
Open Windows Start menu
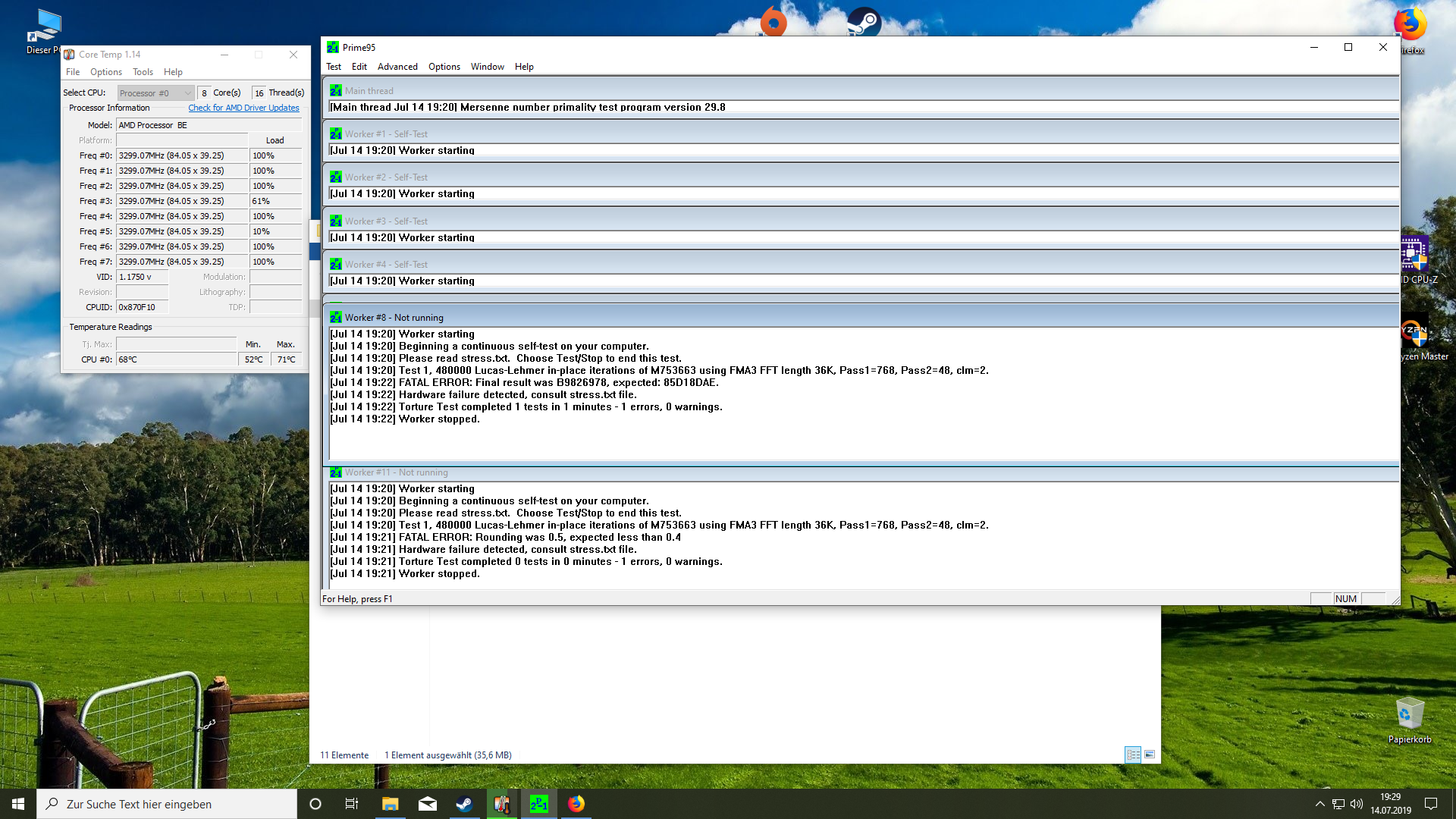(18, 804)
